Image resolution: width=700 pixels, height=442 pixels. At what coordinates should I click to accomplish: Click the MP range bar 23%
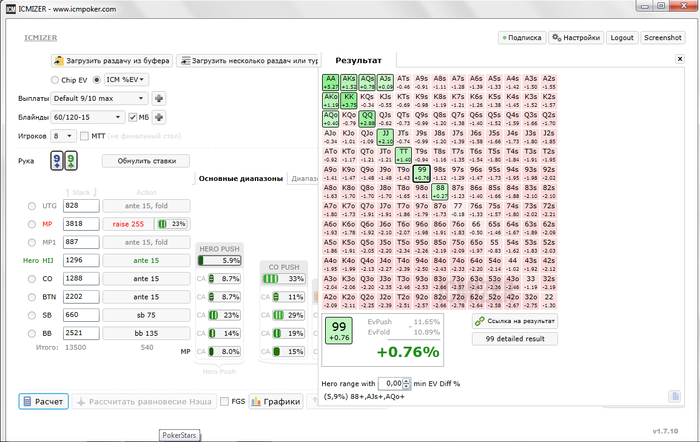[x=172, y=224]
